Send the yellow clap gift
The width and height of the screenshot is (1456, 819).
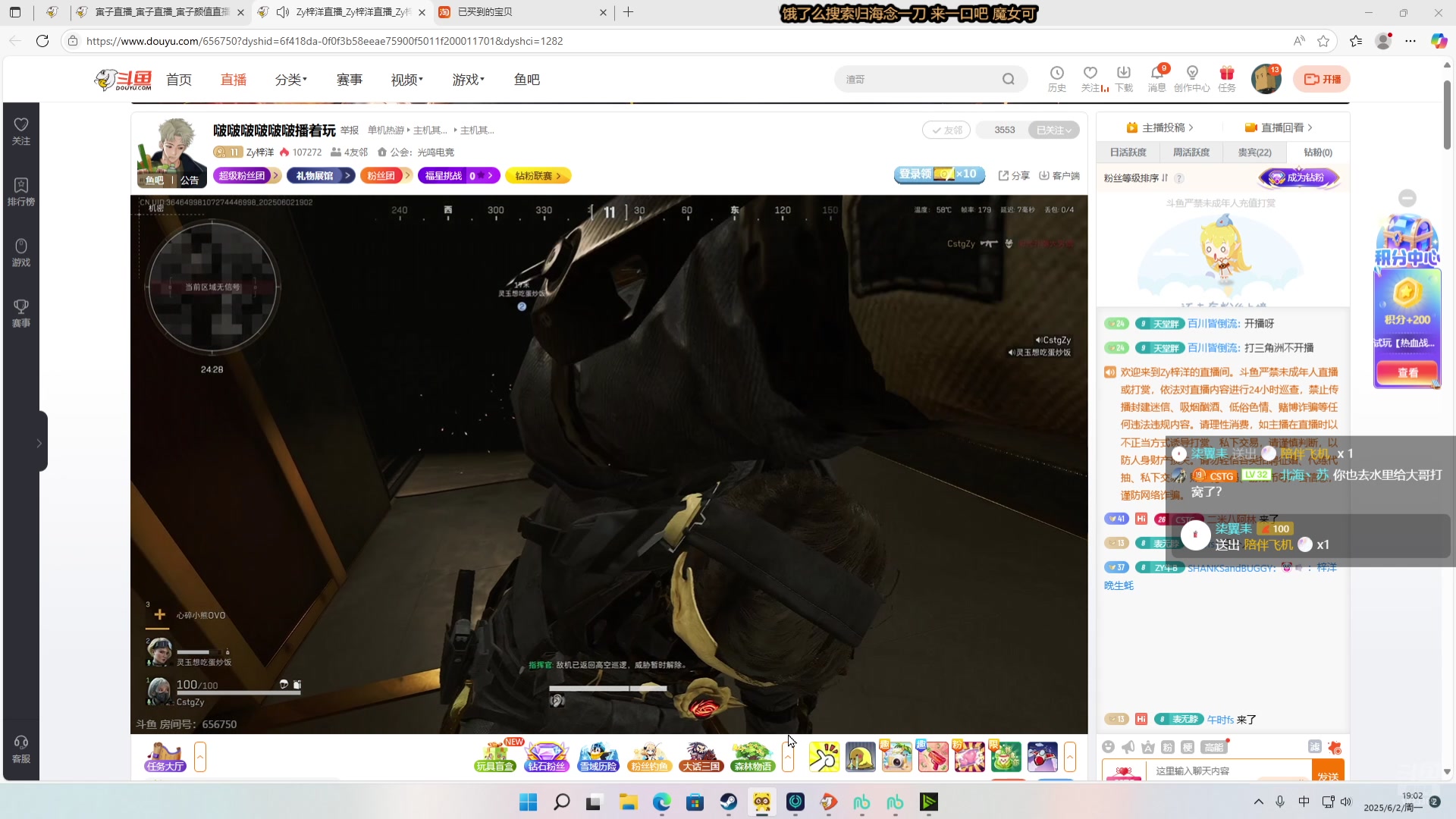824,757
